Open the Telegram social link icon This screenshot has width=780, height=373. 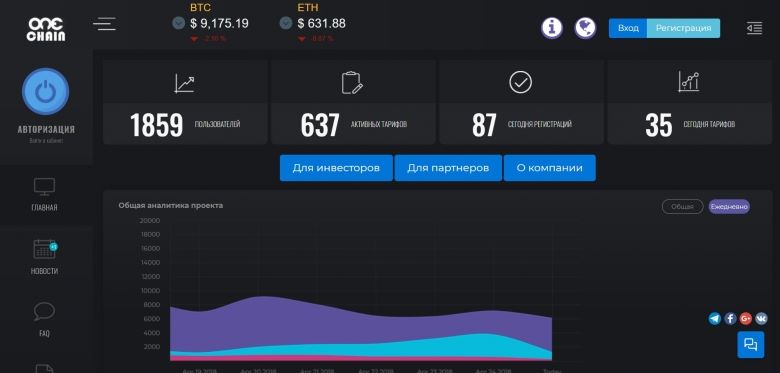715,319
